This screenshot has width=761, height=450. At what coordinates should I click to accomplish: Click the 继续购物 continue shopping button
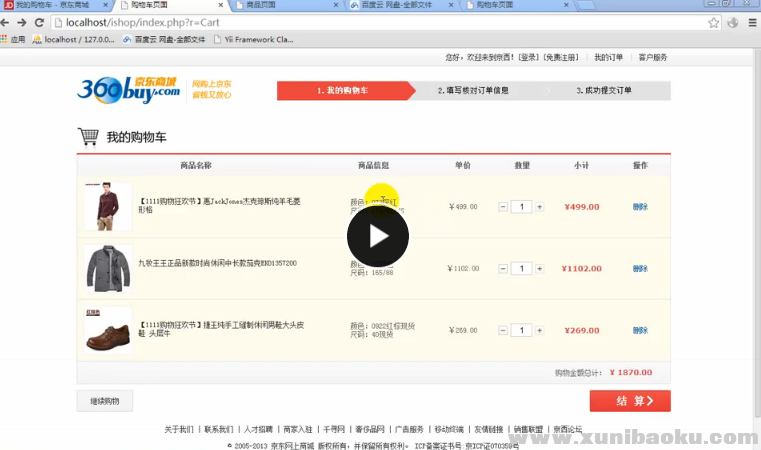click(104, 401)
